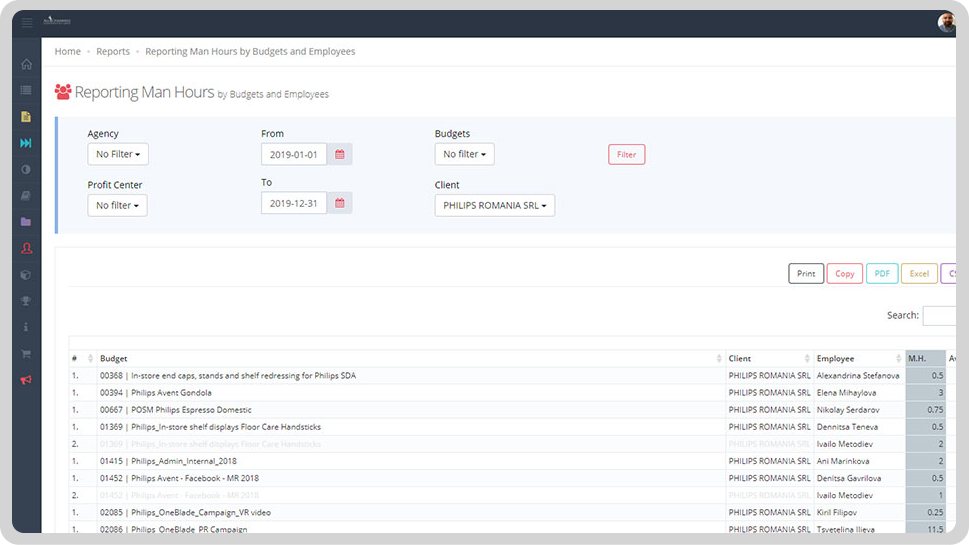Click the 11.5 man-hours cell
Viewport: 969px width, 545px height.
coord(926,529)
